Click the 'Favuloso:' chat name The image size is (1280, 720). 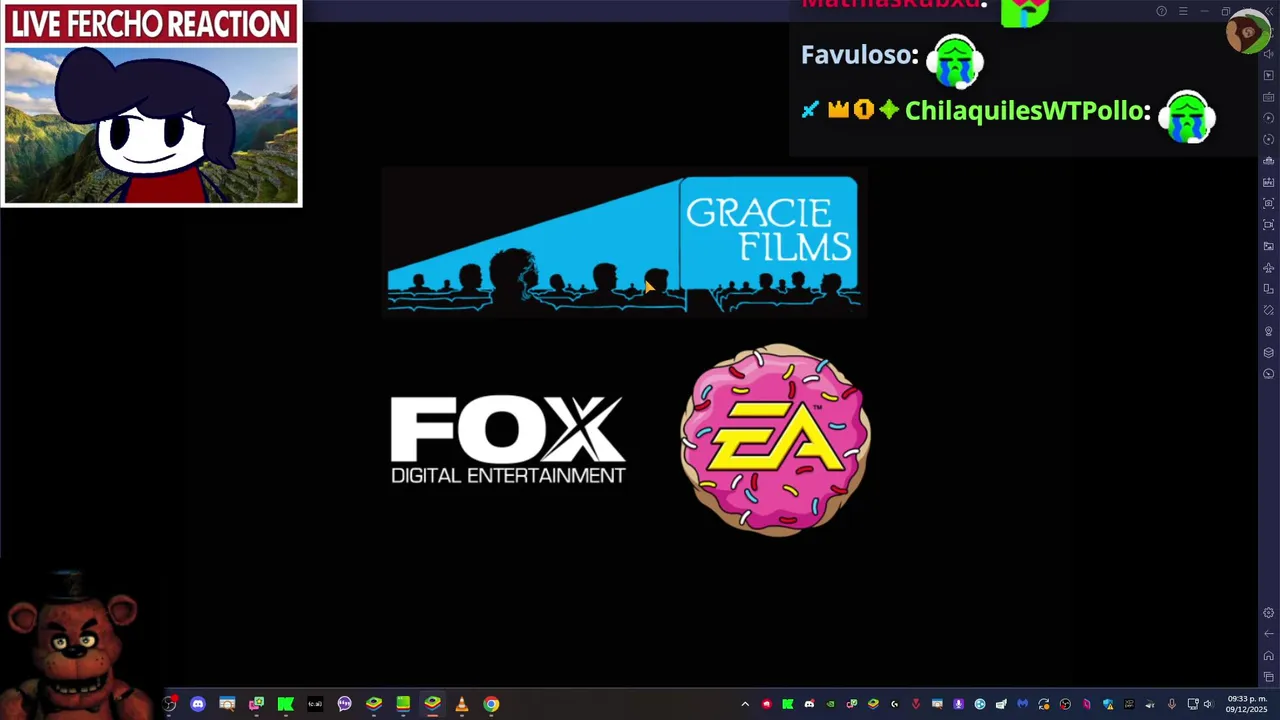pos(859,55)
